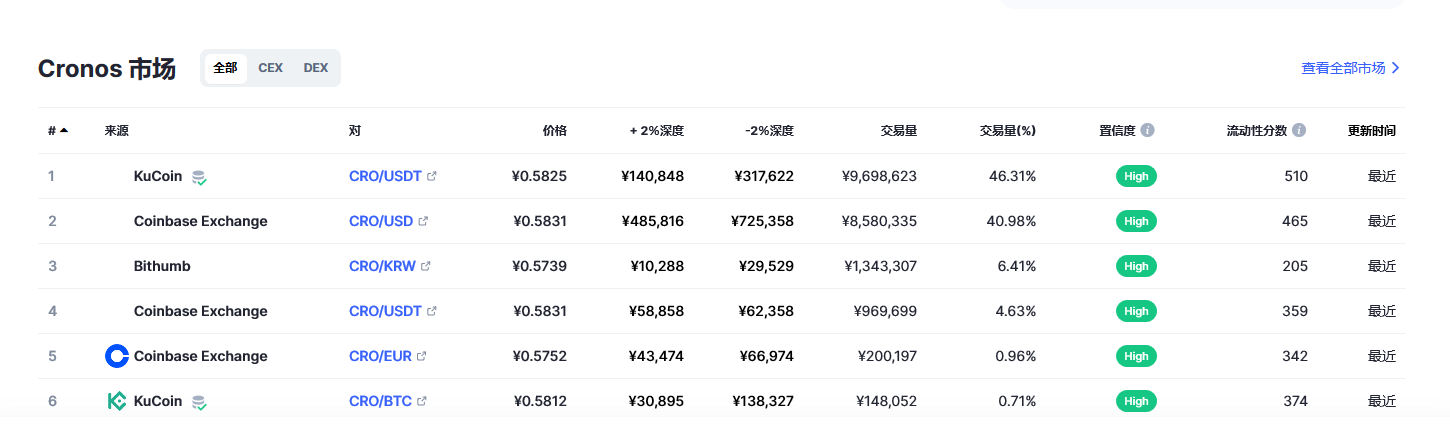Open the CRO/KRW pair link

(x=382, y=266)
